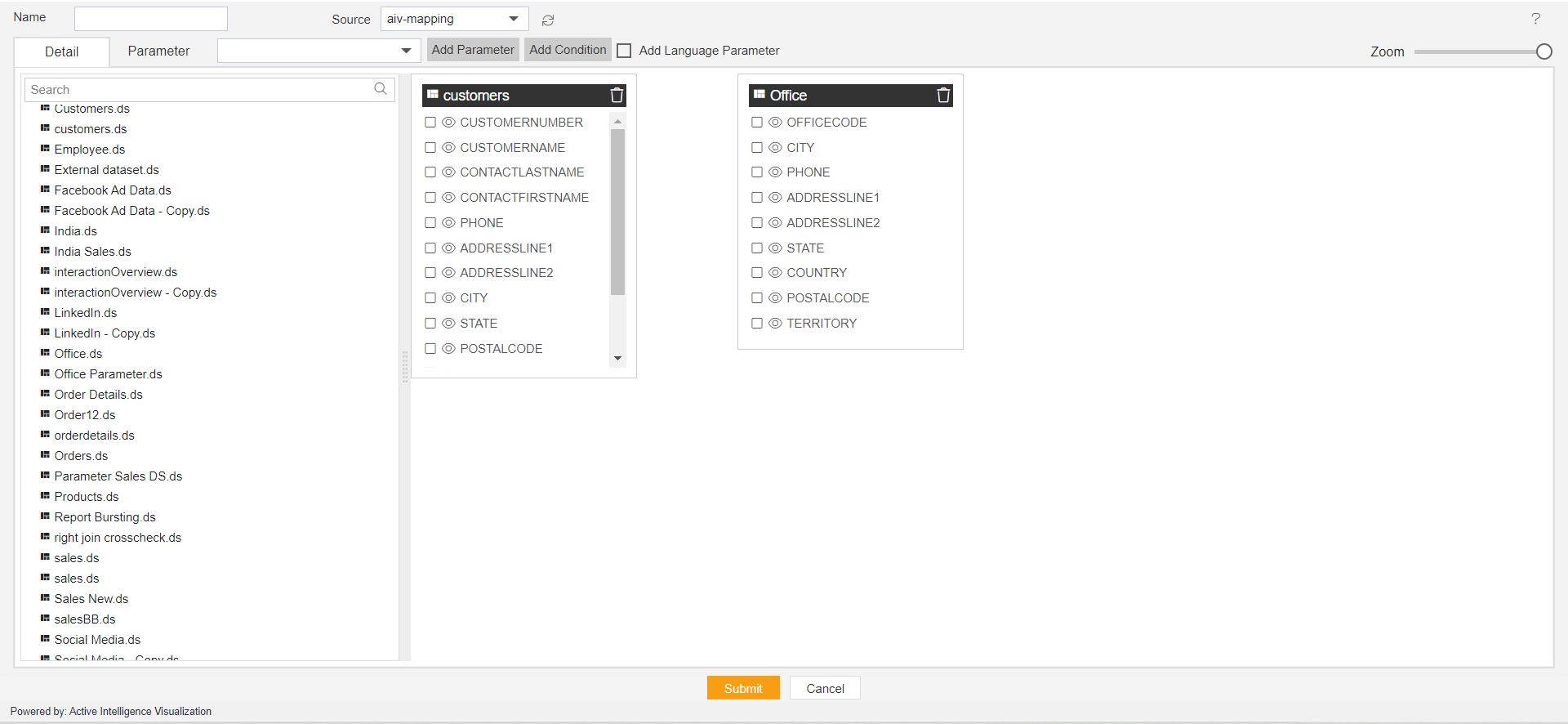Toggle eye icon for TERRITORY
Viewport: 1568px width, 724px height.
775,324
